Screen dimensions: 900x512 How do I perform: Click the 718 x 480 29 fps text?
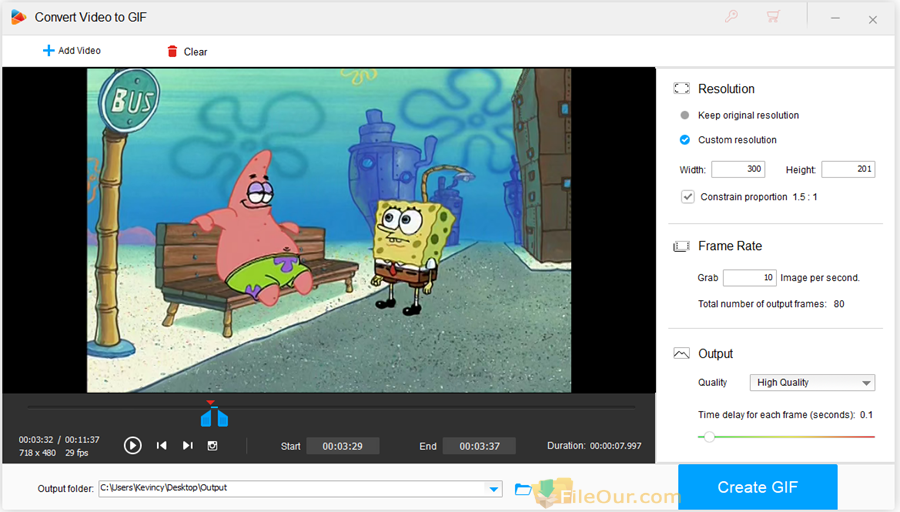[x=53, y=453]
